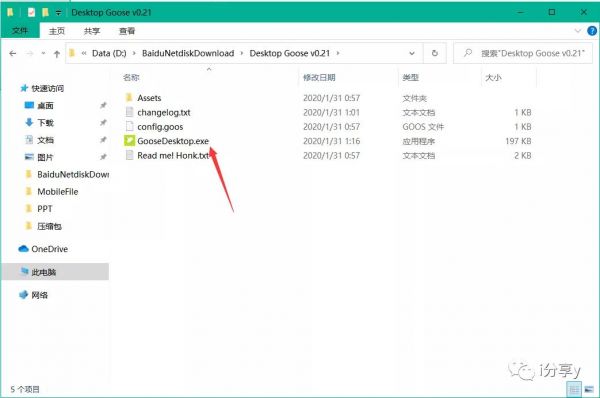Click the GooseDesktop.exe file name
Viewport: 600px width, 398px height.
tap(173, 141)
